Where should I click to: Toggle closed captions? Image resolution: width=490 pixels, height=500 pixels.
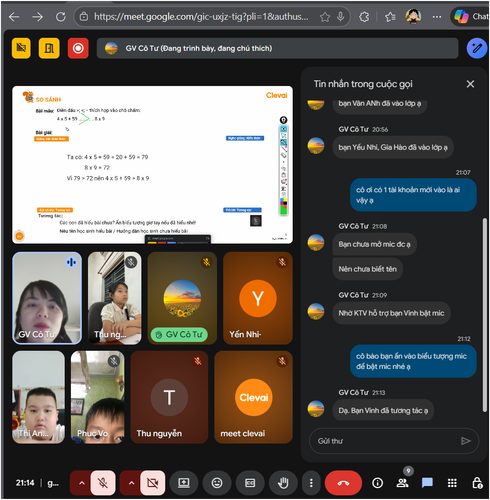250,483
